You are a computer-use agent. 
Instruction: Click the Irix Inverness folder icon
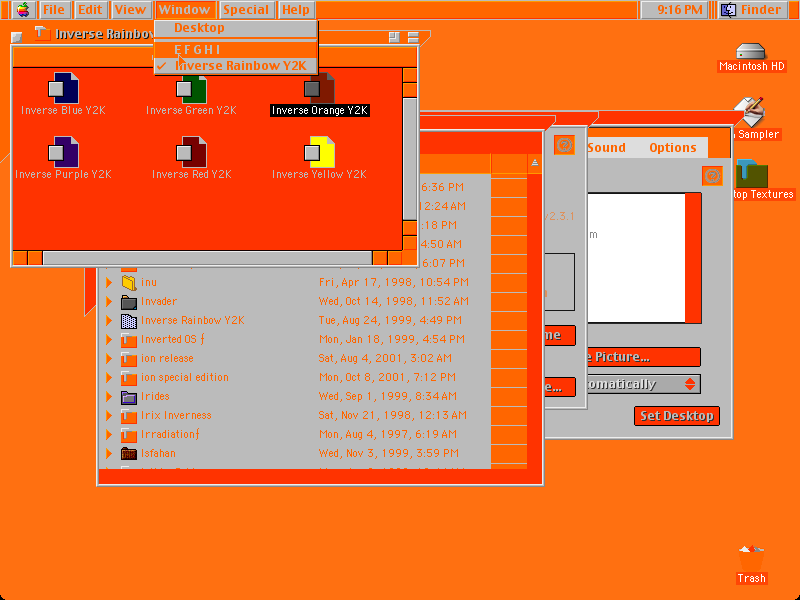click(x=129, y=415)
